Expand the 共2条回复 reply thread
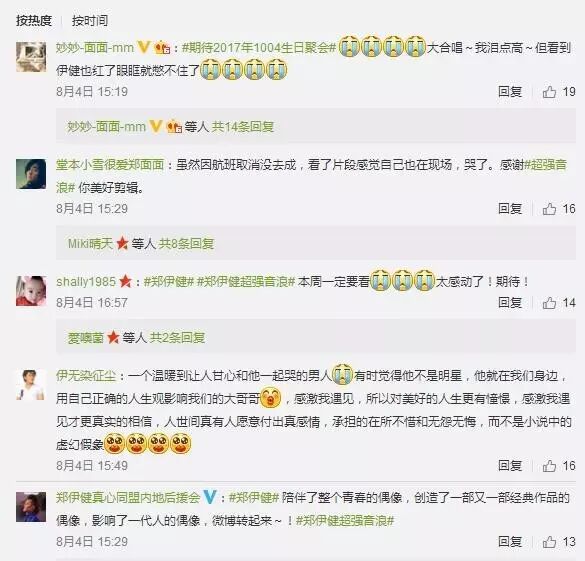This screenshot has width=585, height=561. [177, 338]
